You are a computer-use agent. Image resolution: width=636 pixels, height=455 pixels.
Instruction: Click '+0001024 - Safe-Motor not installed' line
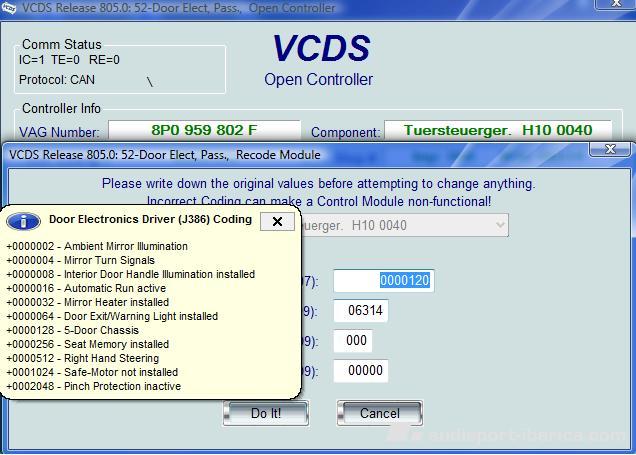click(92, 372)
